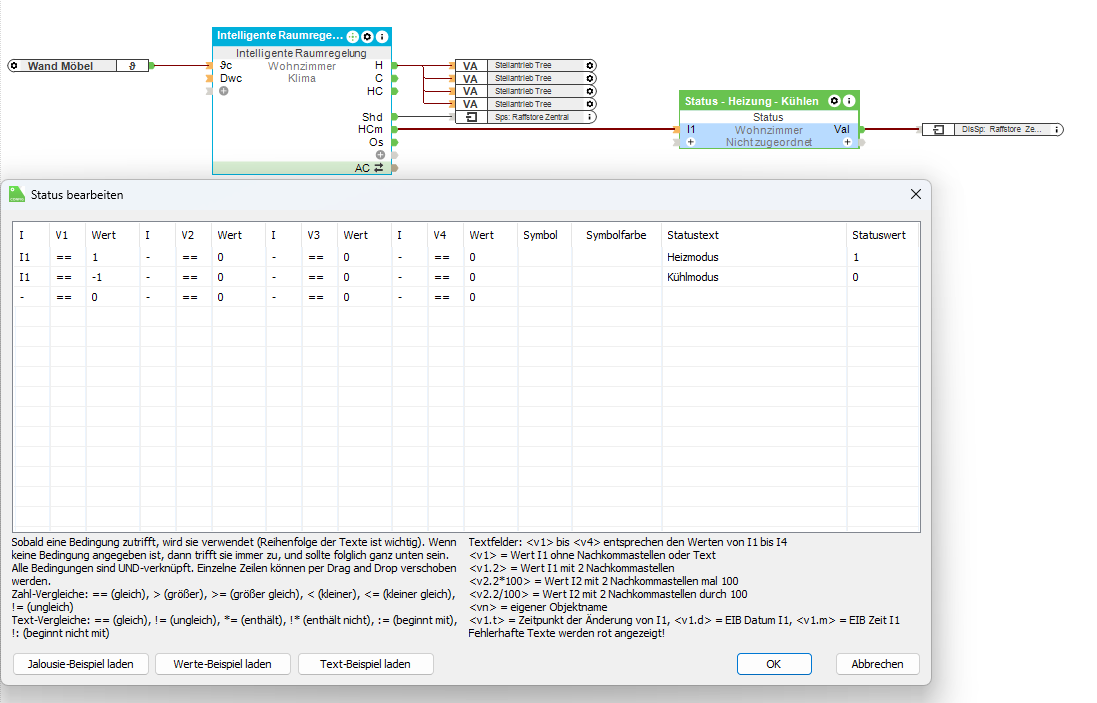Open settings gear of Intelligente Raumregelung block
Screen dimensions: 1097x703
367,35
